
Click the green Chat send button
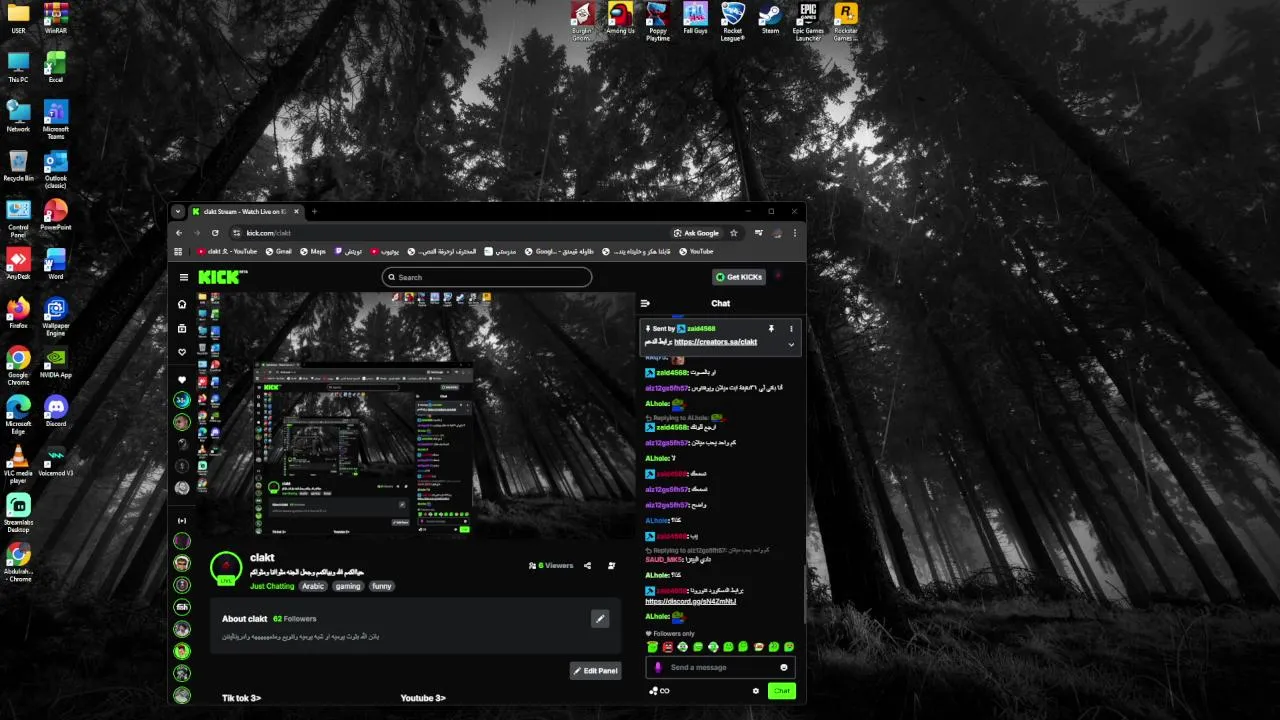click(782, 690)
